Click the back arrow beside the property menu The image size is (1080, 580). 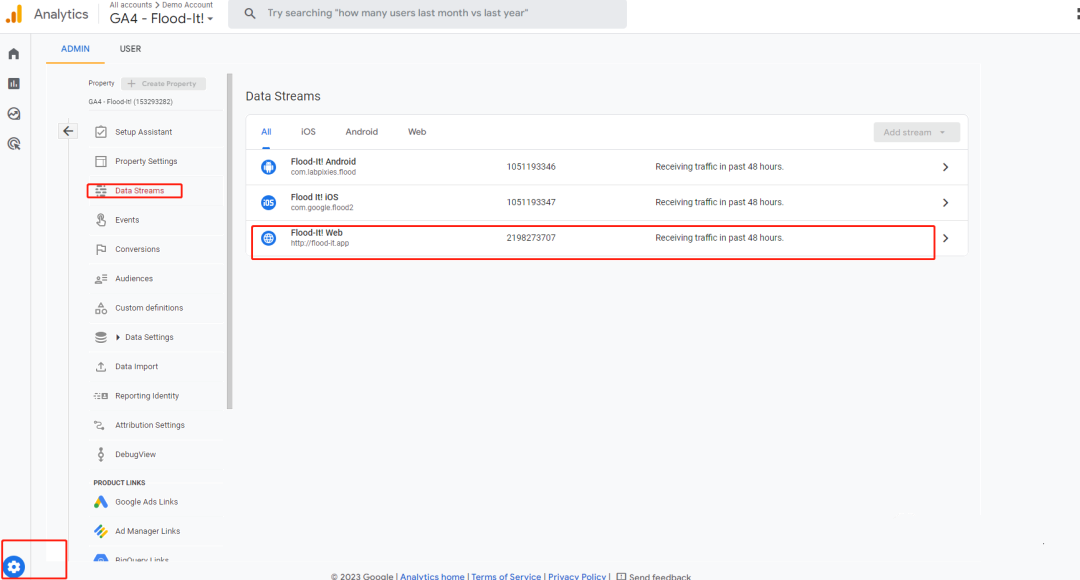[x=68, y=131]
